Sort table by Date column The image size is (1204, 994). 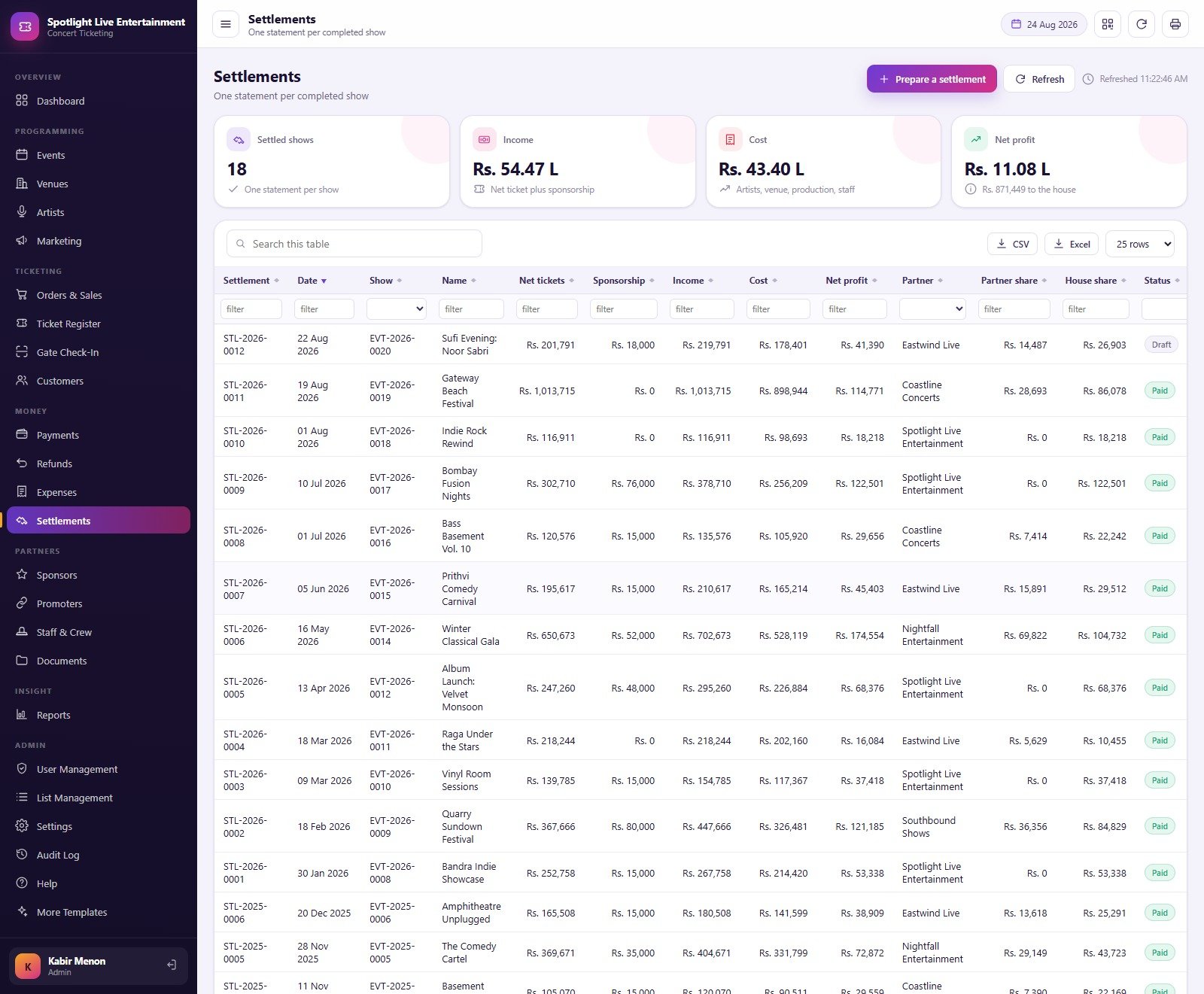pyautogui.click(x=312, y=281)
